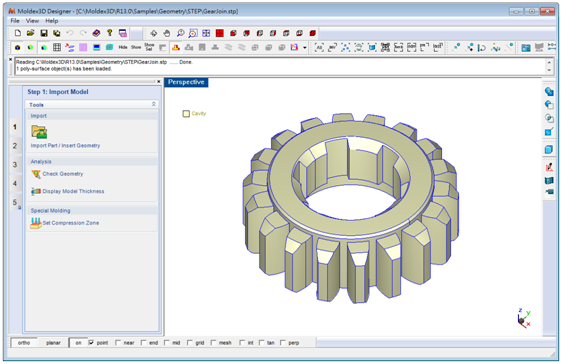Click the Show Sel toolbar button
This screenshot has height=364, width=562.
click(149, 47)
